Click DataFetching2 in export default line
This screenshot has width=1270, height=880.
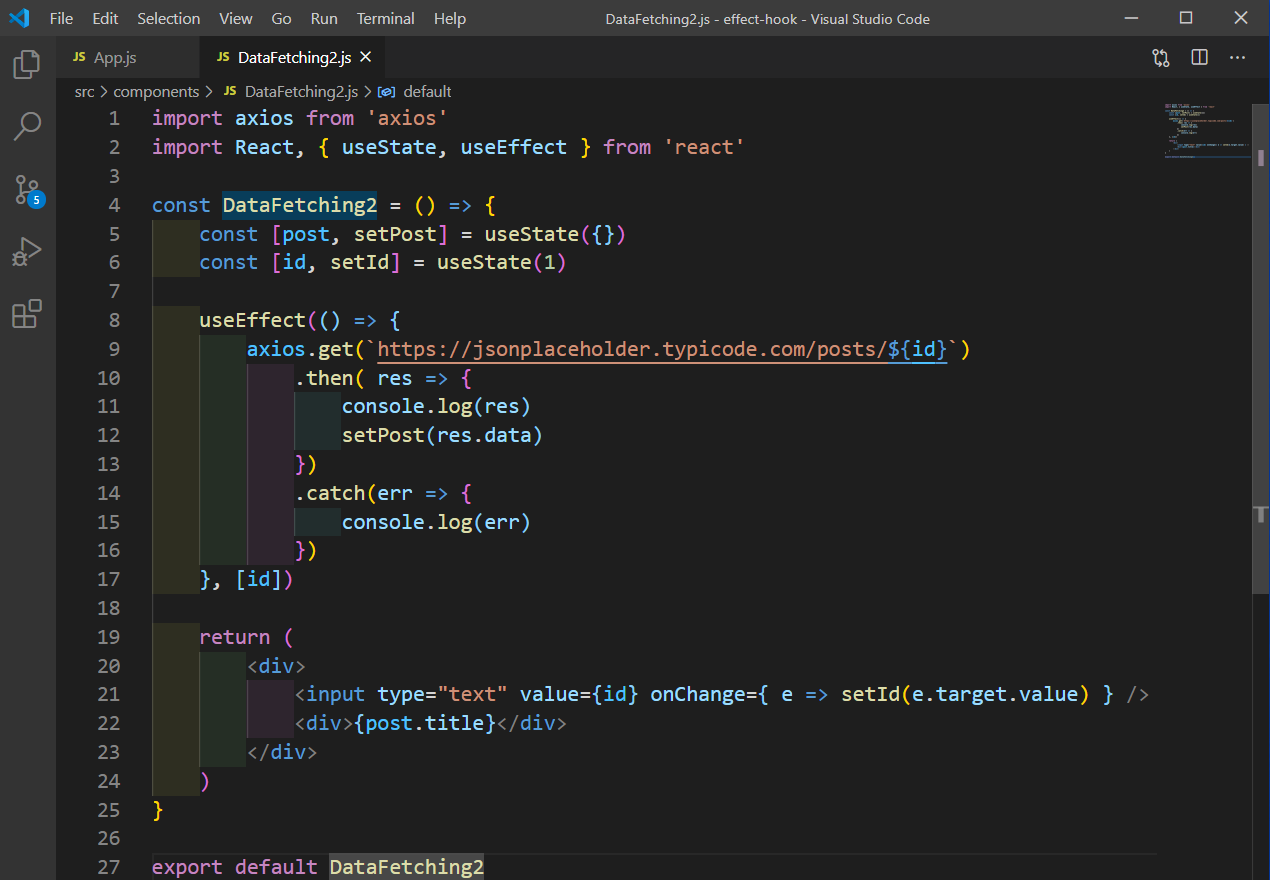tap(407, 867)
